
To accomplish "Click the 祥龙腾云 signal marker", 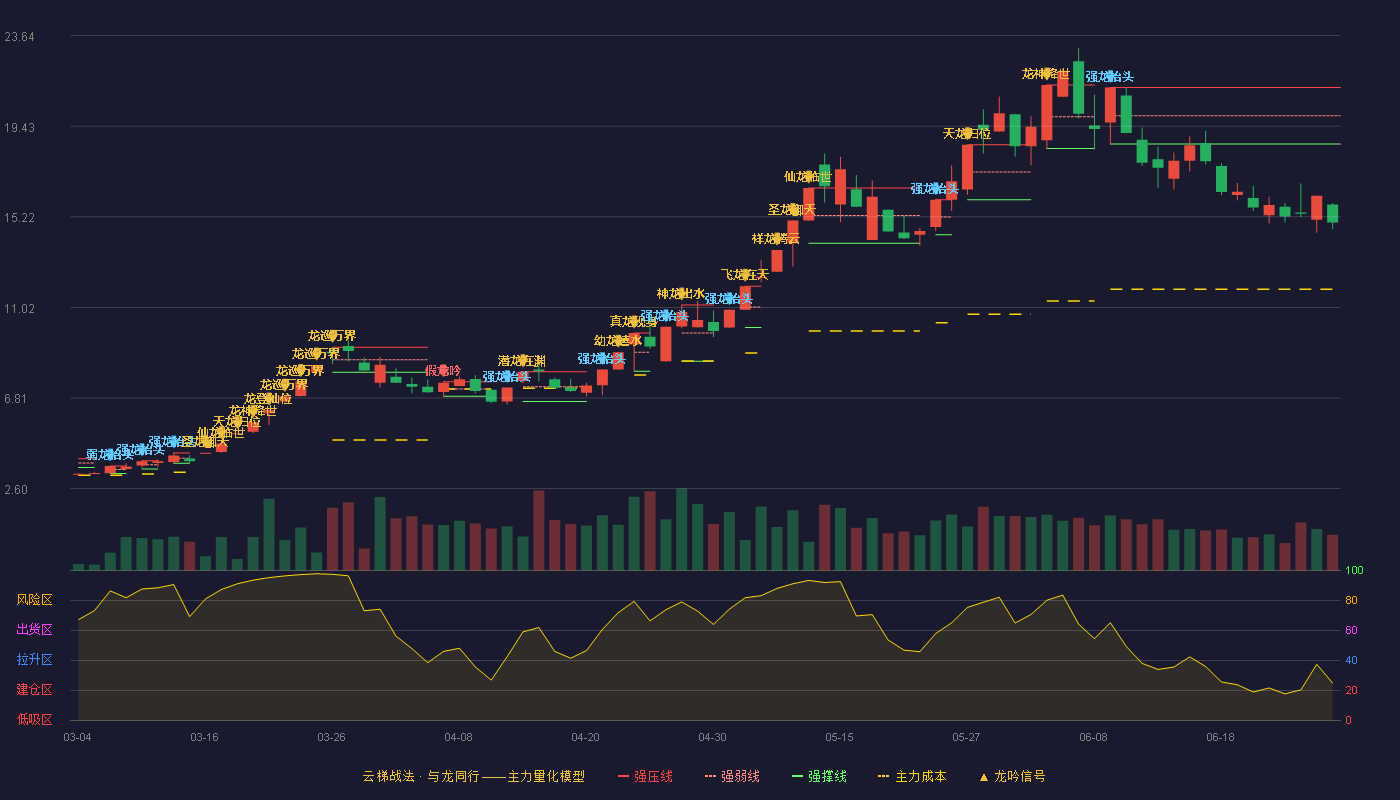I will tap(776, 239).
